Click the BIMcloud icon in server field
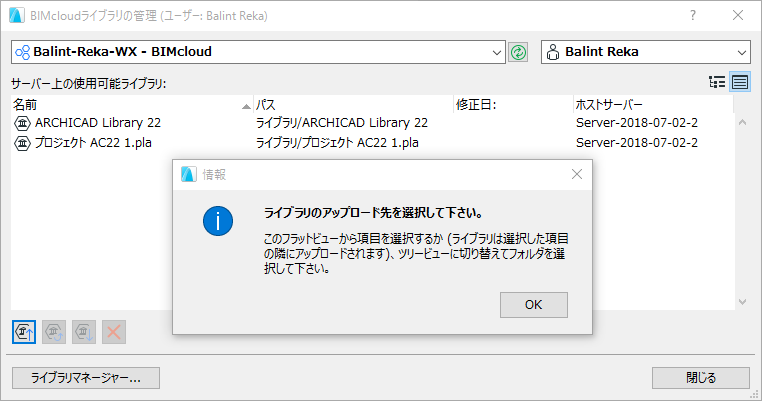 (x=23, y=52)
